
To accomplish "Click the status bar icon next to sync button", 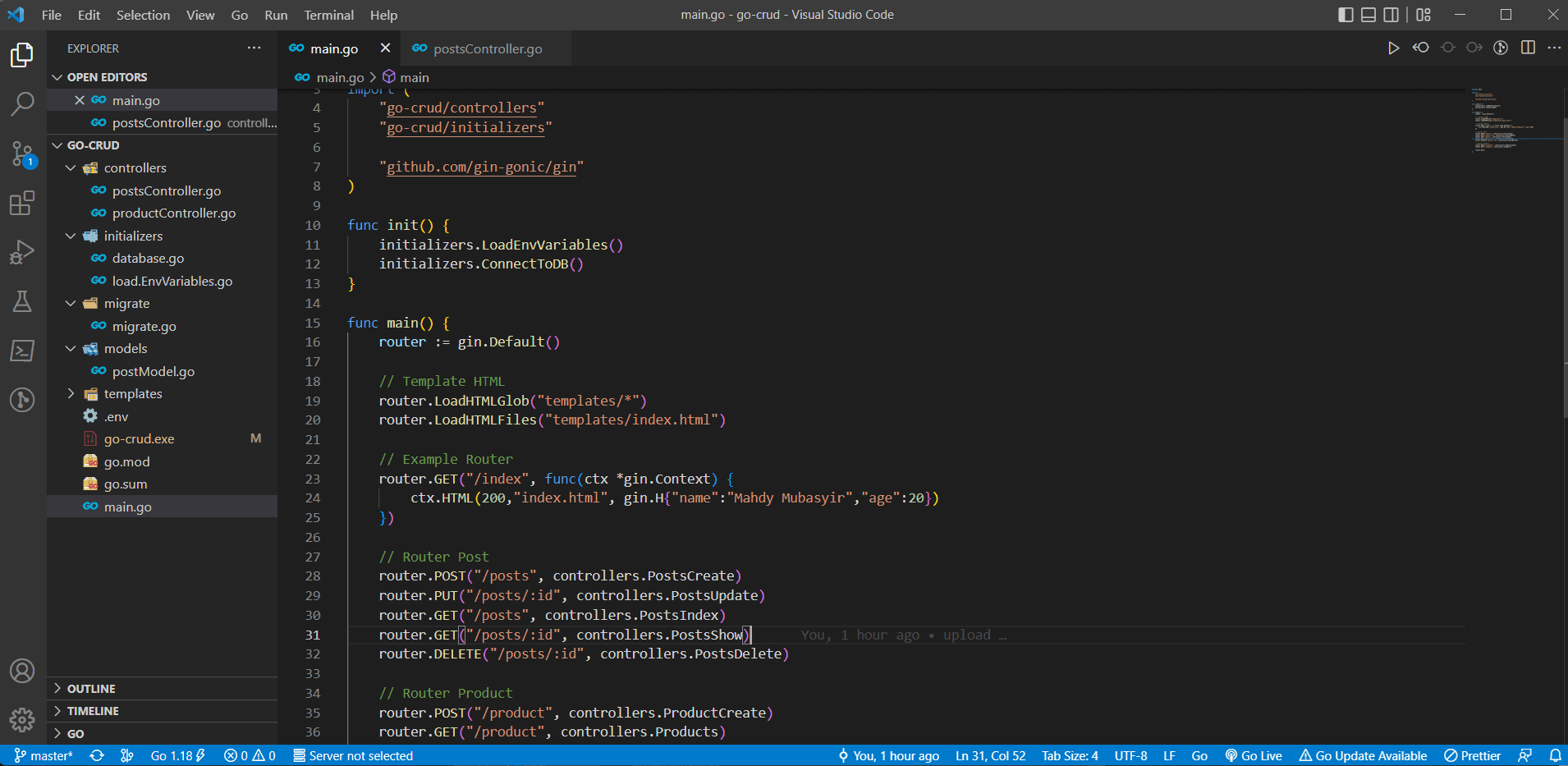I will (126, 755).
